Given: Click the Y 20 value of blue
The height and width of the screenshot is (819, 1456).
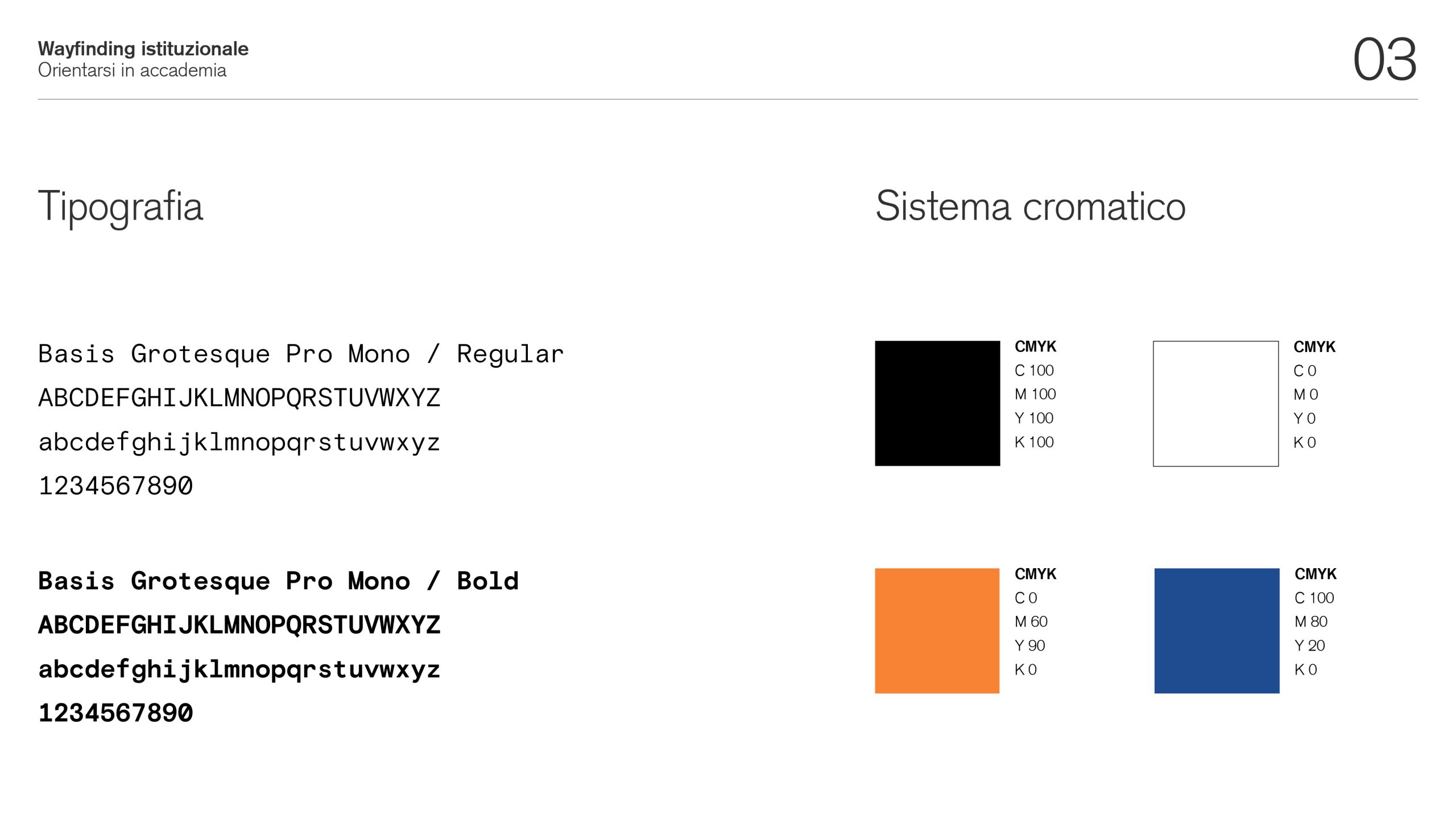Looking at the screenshot, I should pyautogui.click(x=1309, y=646).
